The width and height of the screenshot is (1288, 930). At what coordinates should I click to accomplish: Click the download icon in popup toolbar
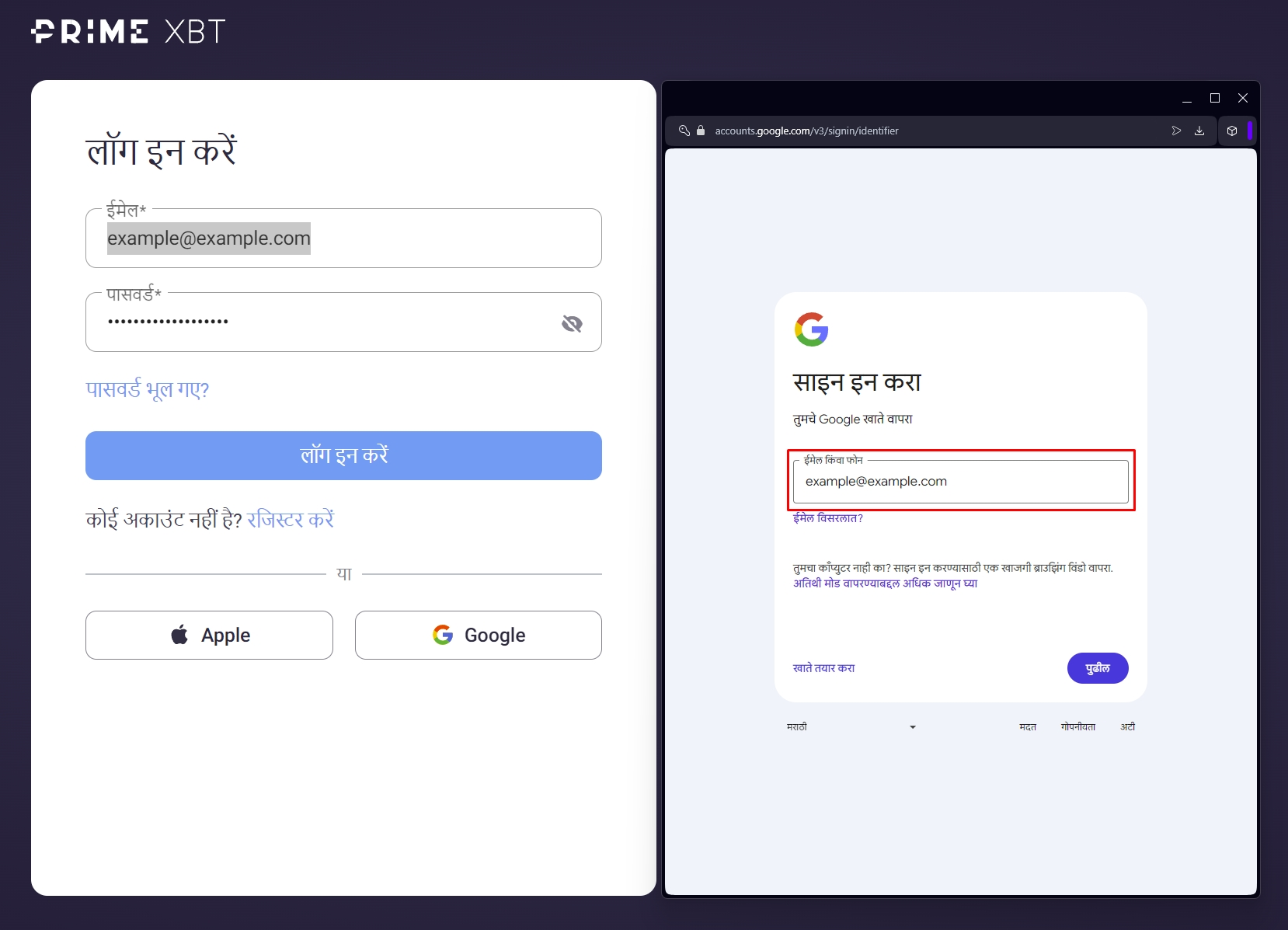1199,131
